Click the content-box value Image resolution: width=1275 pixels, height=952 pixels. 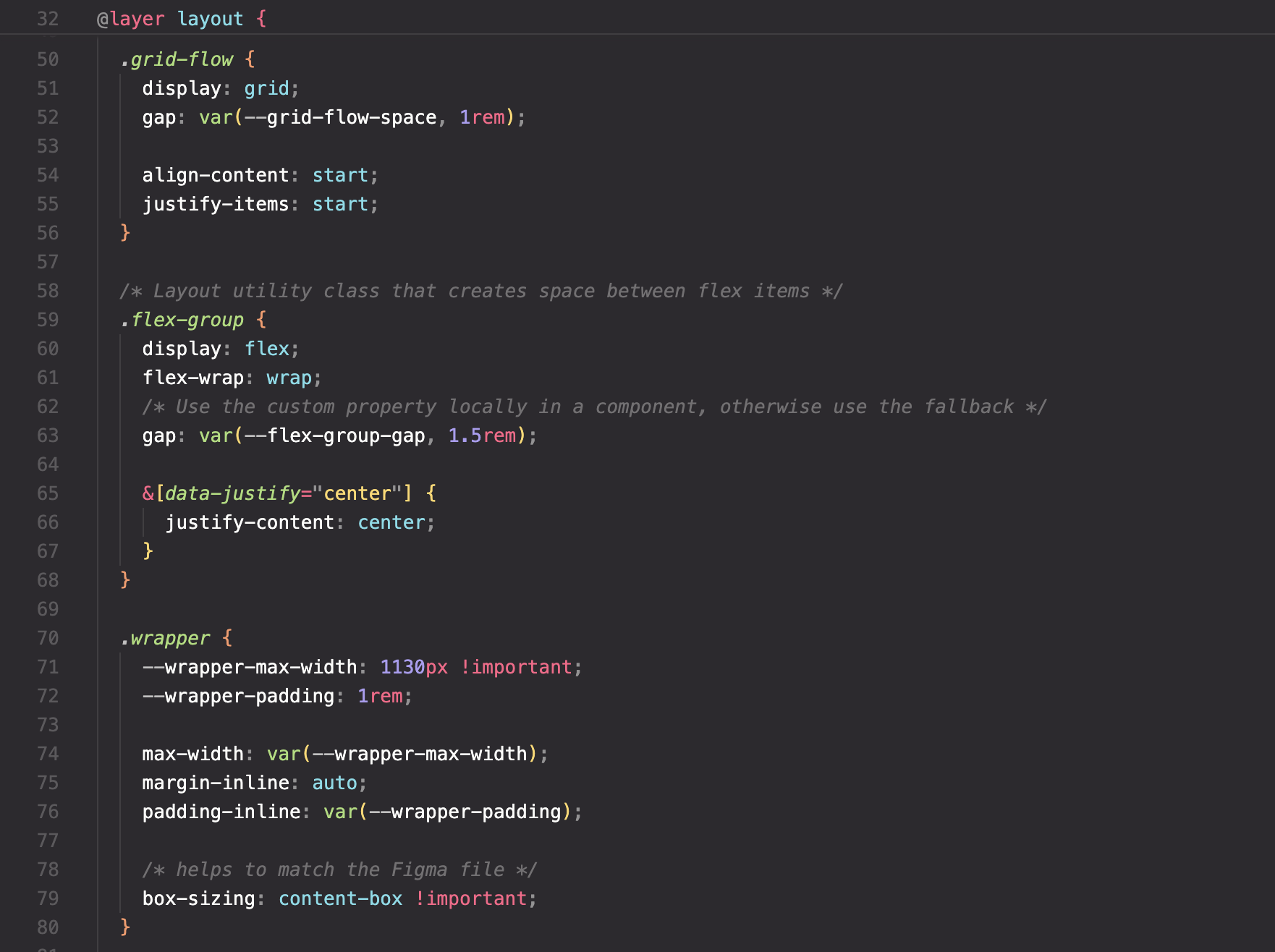(340, 898)
